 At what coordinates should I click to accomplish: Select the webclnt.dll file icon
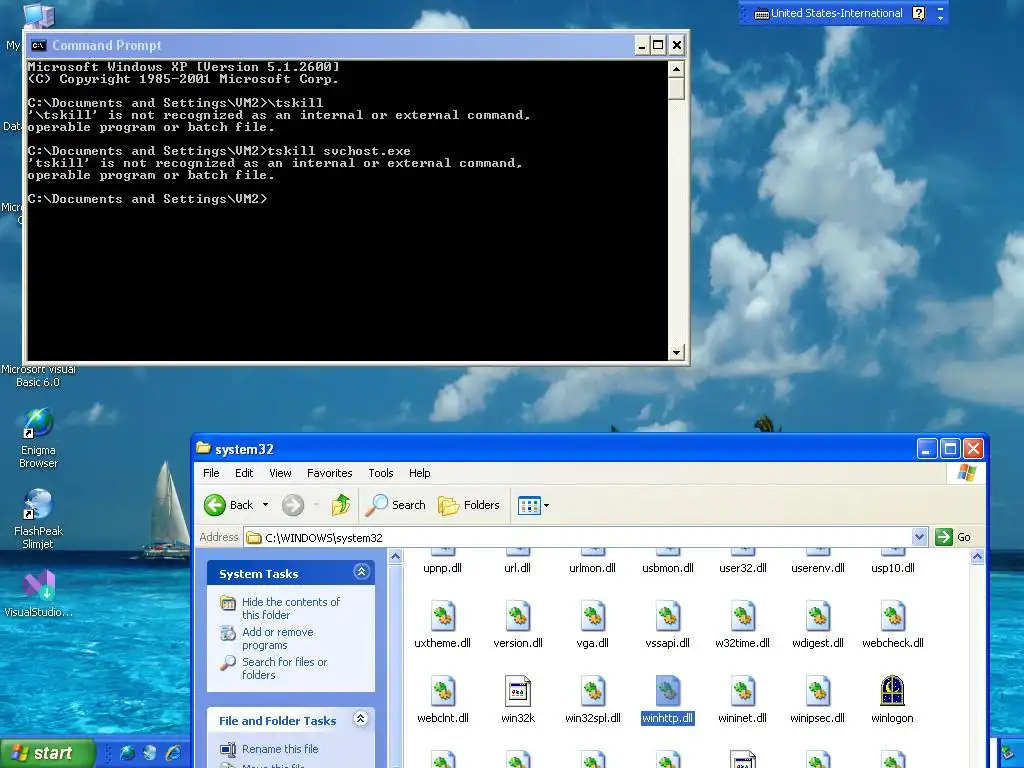pyautogui.click(x=443, y=691)
